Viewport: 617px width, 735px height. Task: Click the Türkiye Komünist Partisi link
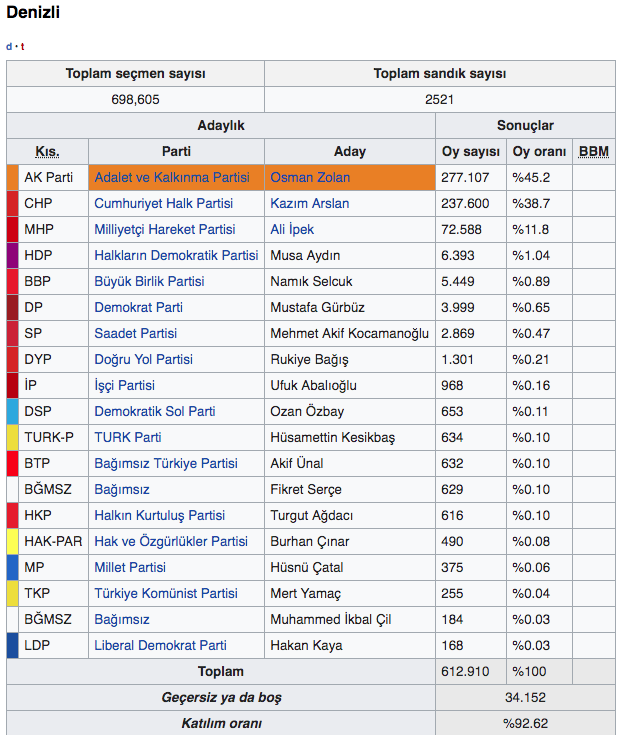165,594
